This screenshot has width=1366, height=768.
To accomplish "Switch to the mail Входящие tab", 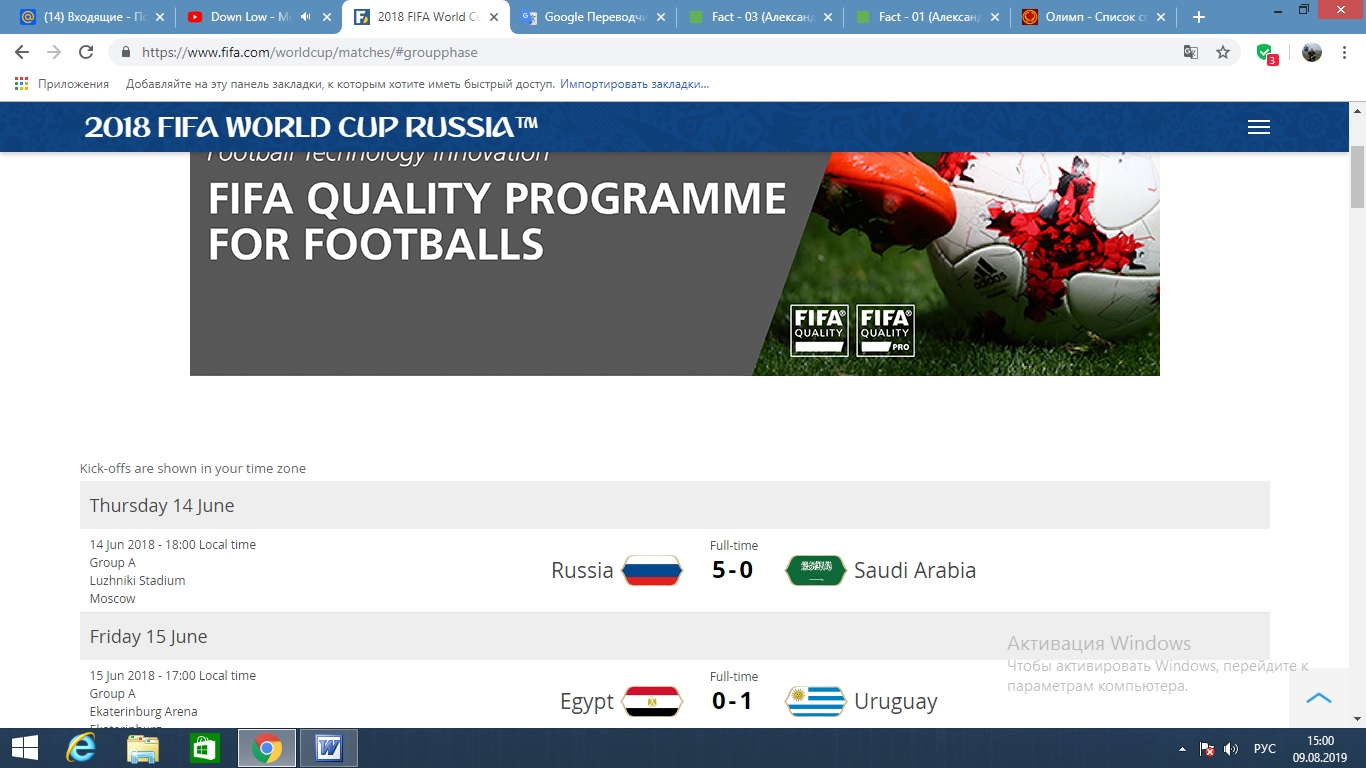I will point(91,17).
